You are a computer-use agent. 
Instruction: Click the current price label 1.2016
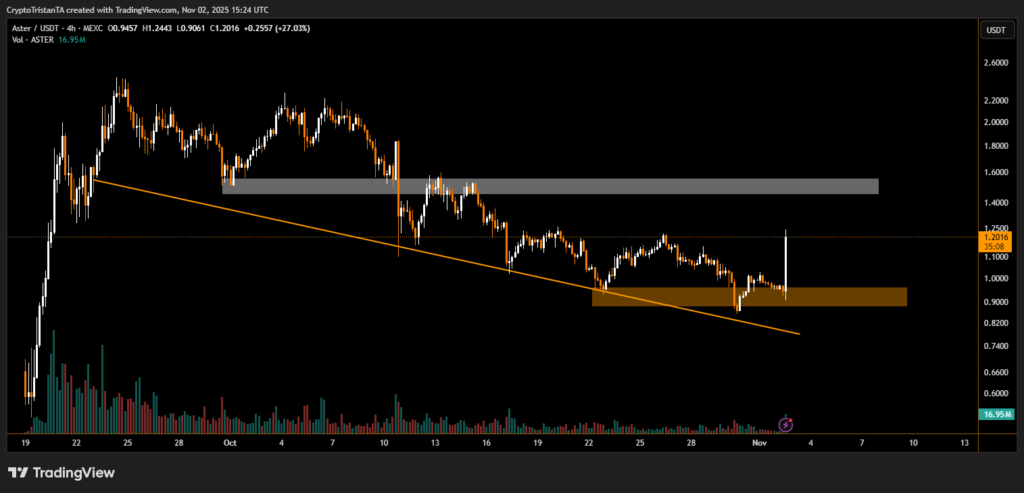tap(996, 237)
